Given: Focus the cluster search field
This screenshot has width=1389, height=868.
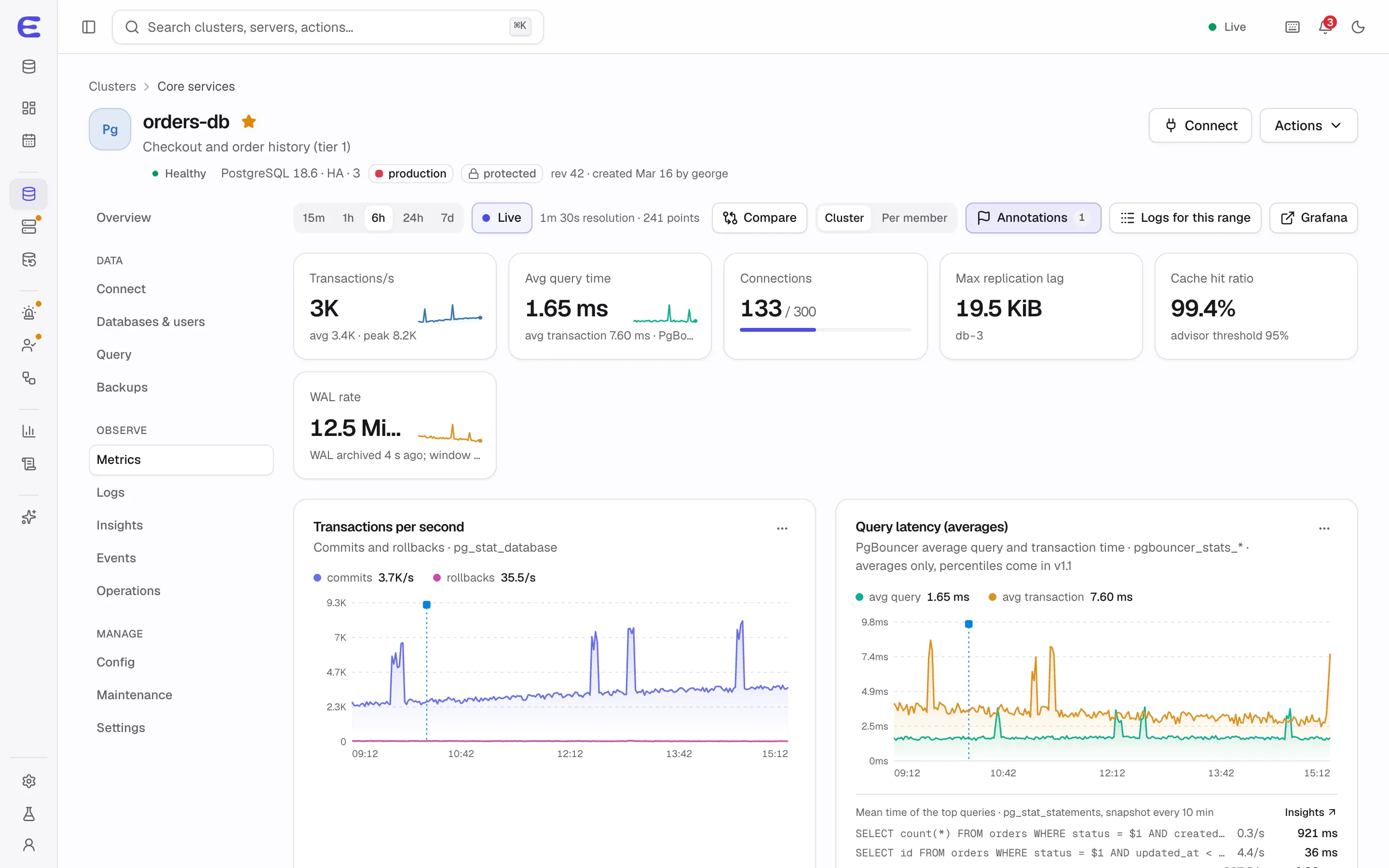Looking at the screenshot, I should tap(327, 27).
